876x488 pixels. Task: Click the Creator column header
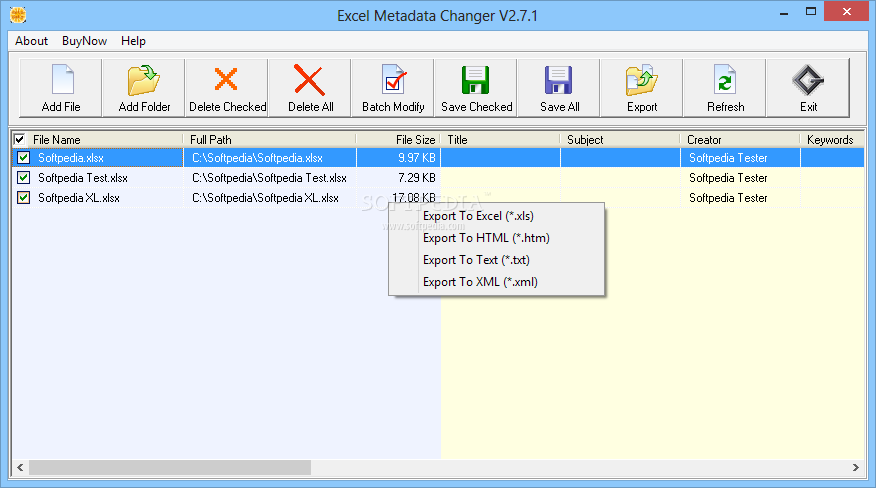click(740, 139)
